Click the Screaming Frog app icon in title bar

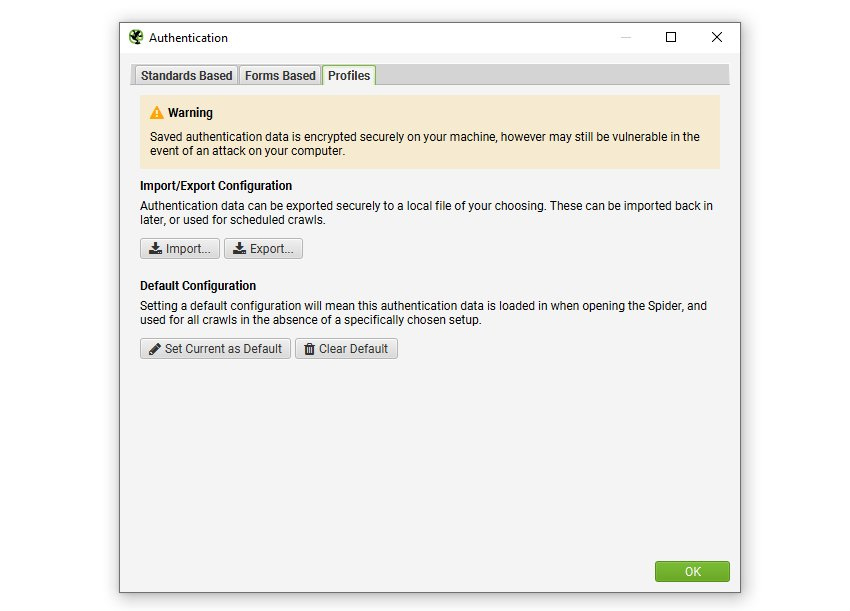[136, 37]
